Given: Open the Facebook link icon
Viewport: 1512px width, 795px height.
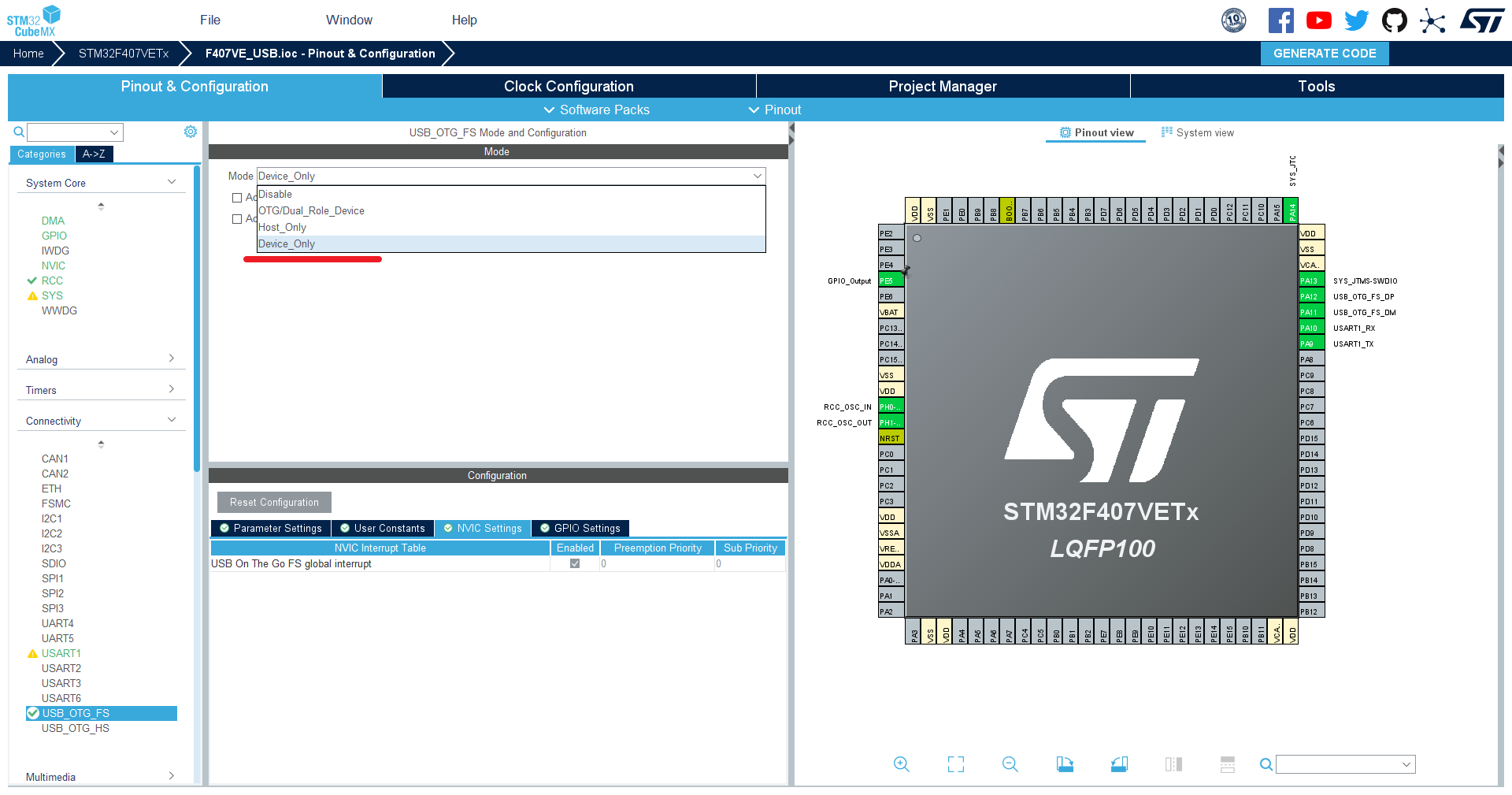Looking at the screenshot, I should click(1281, 20).
